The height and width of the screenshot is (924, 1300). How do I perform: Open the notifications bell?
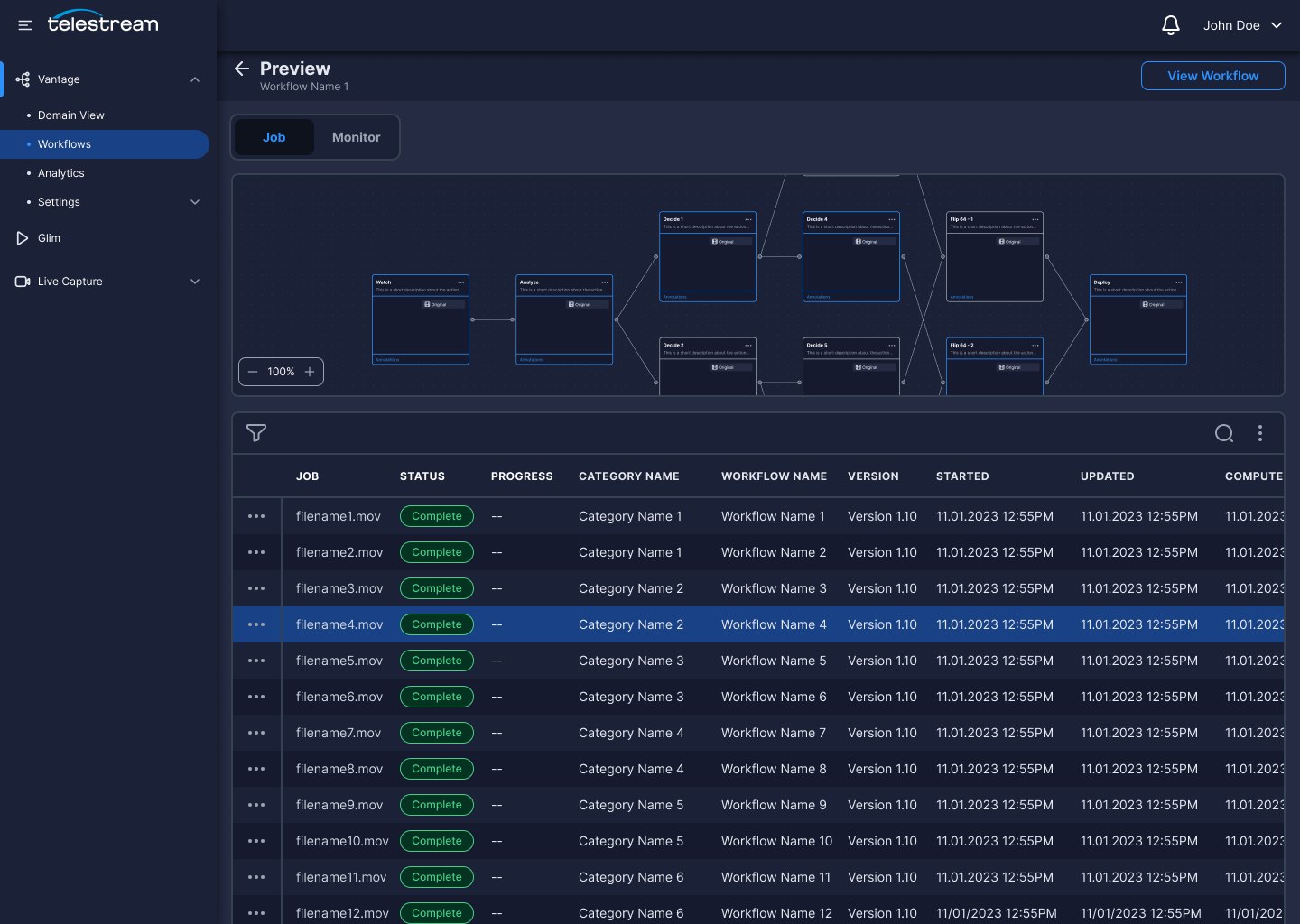tap(1171, 25)
